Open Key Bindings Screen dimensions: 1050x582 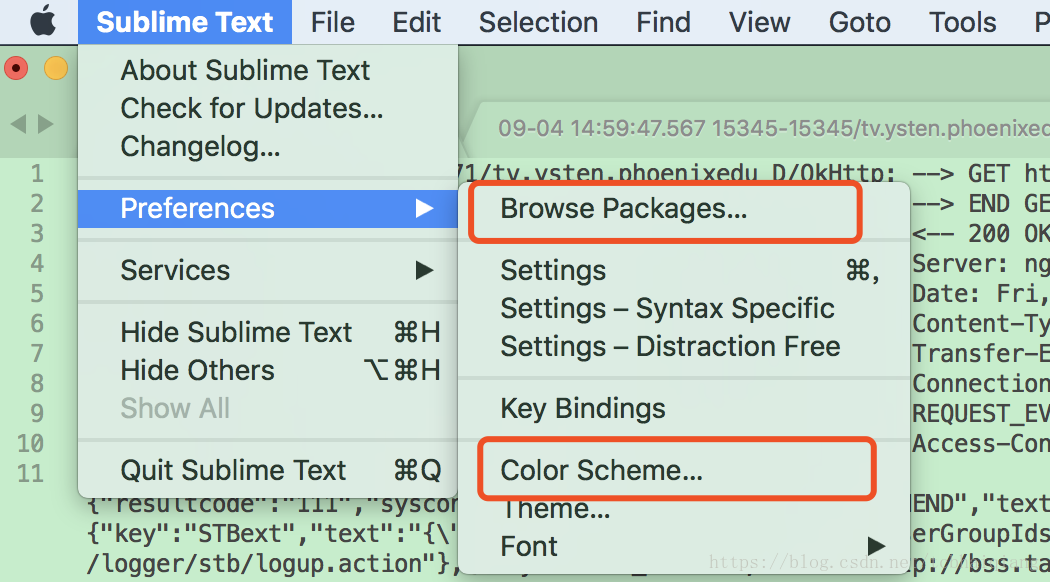click(x=684, y=409)
